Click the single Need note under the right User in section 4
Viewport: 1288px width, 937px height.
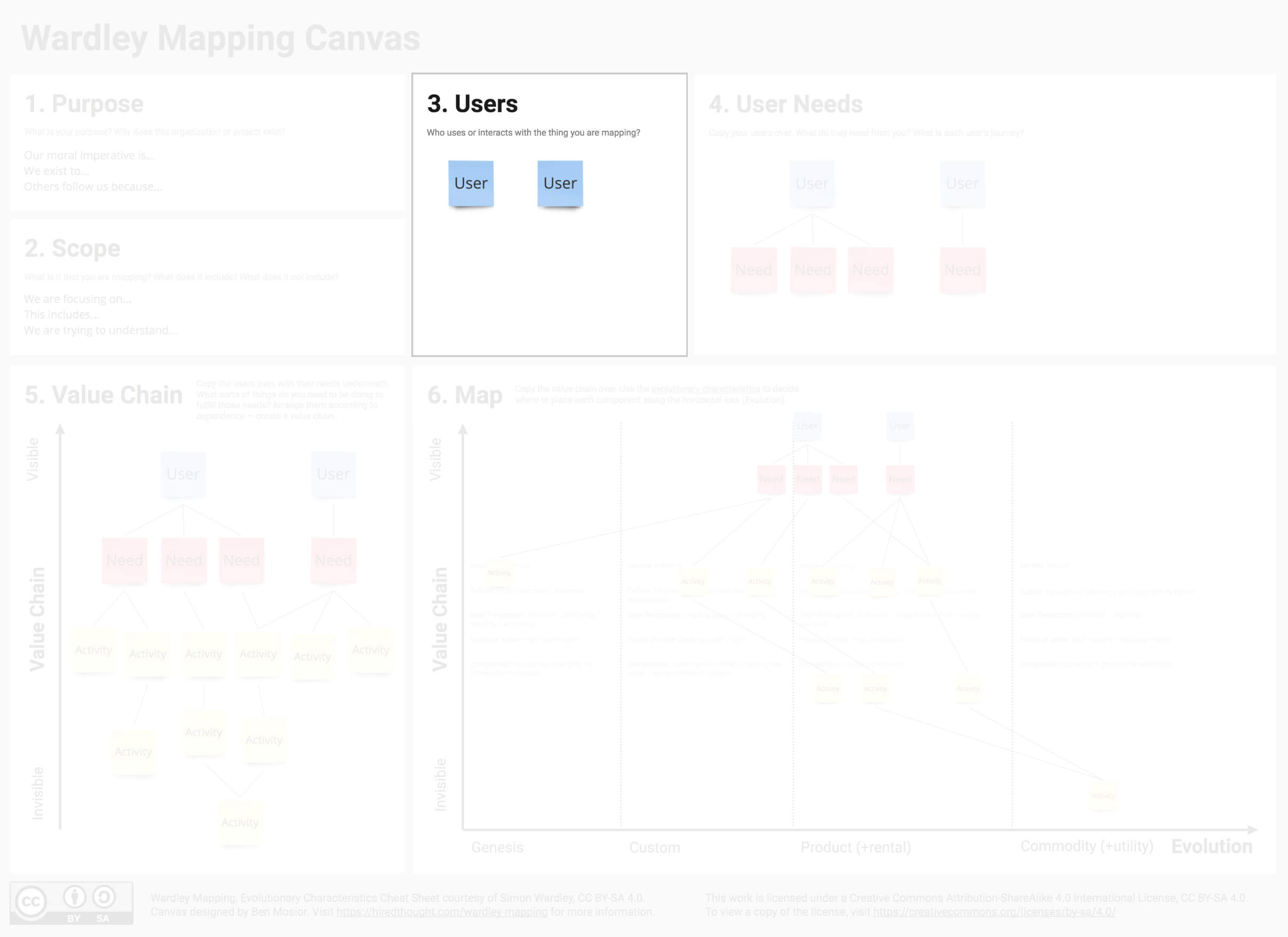(x=962, y=271)
